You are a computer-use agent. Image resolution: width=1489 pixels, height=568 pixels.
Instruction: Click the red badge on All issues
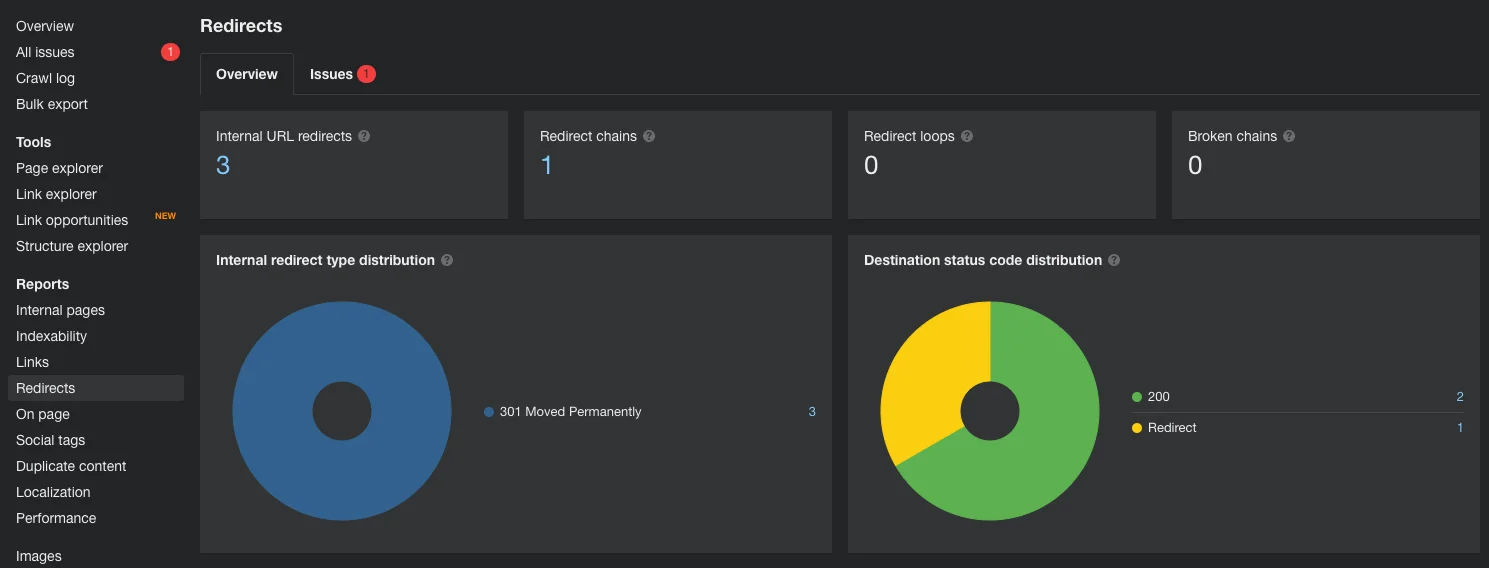point(170,52)
